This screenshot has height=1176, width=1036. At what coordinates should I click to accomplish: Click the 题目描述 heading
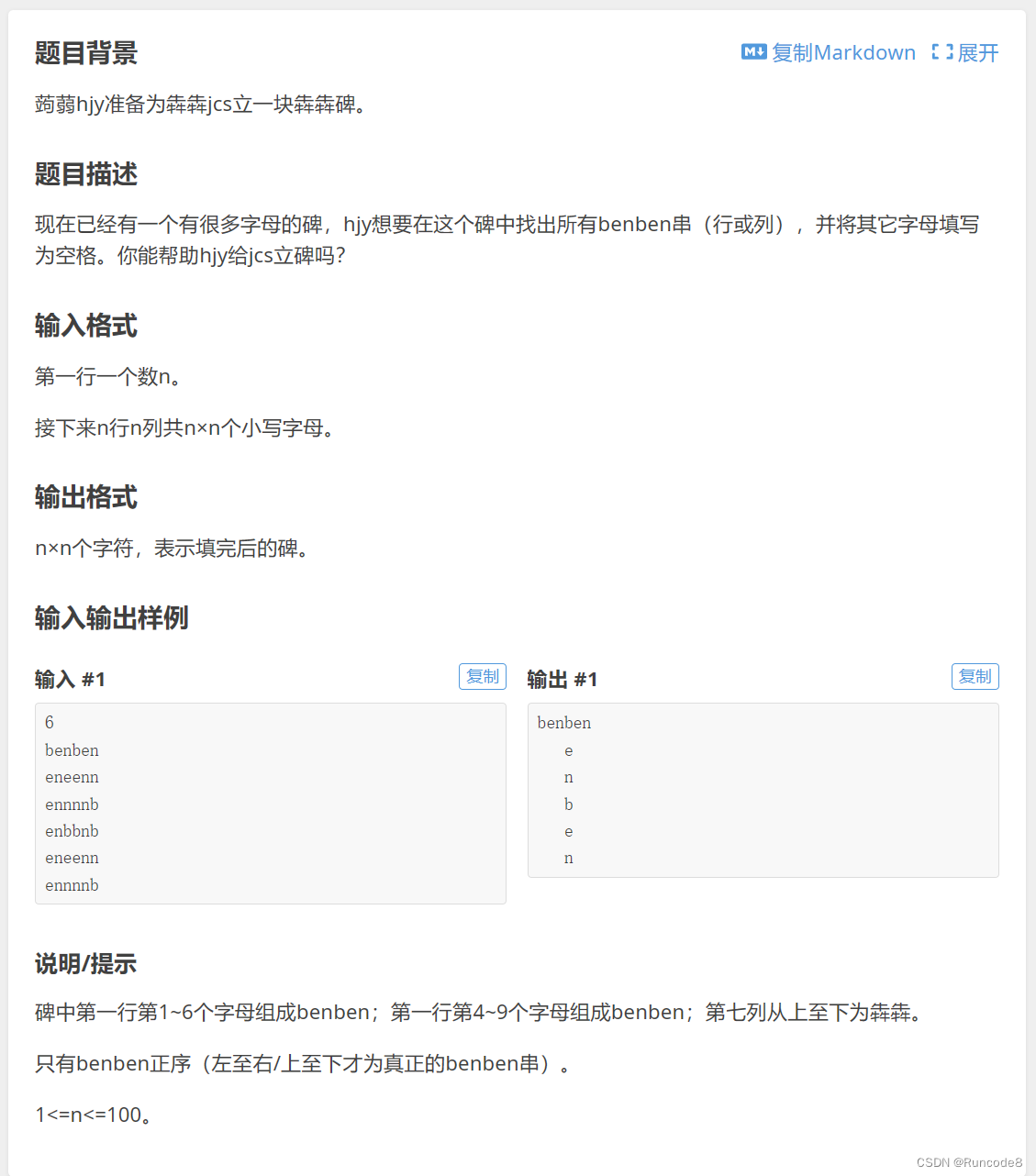coord(86,174)
